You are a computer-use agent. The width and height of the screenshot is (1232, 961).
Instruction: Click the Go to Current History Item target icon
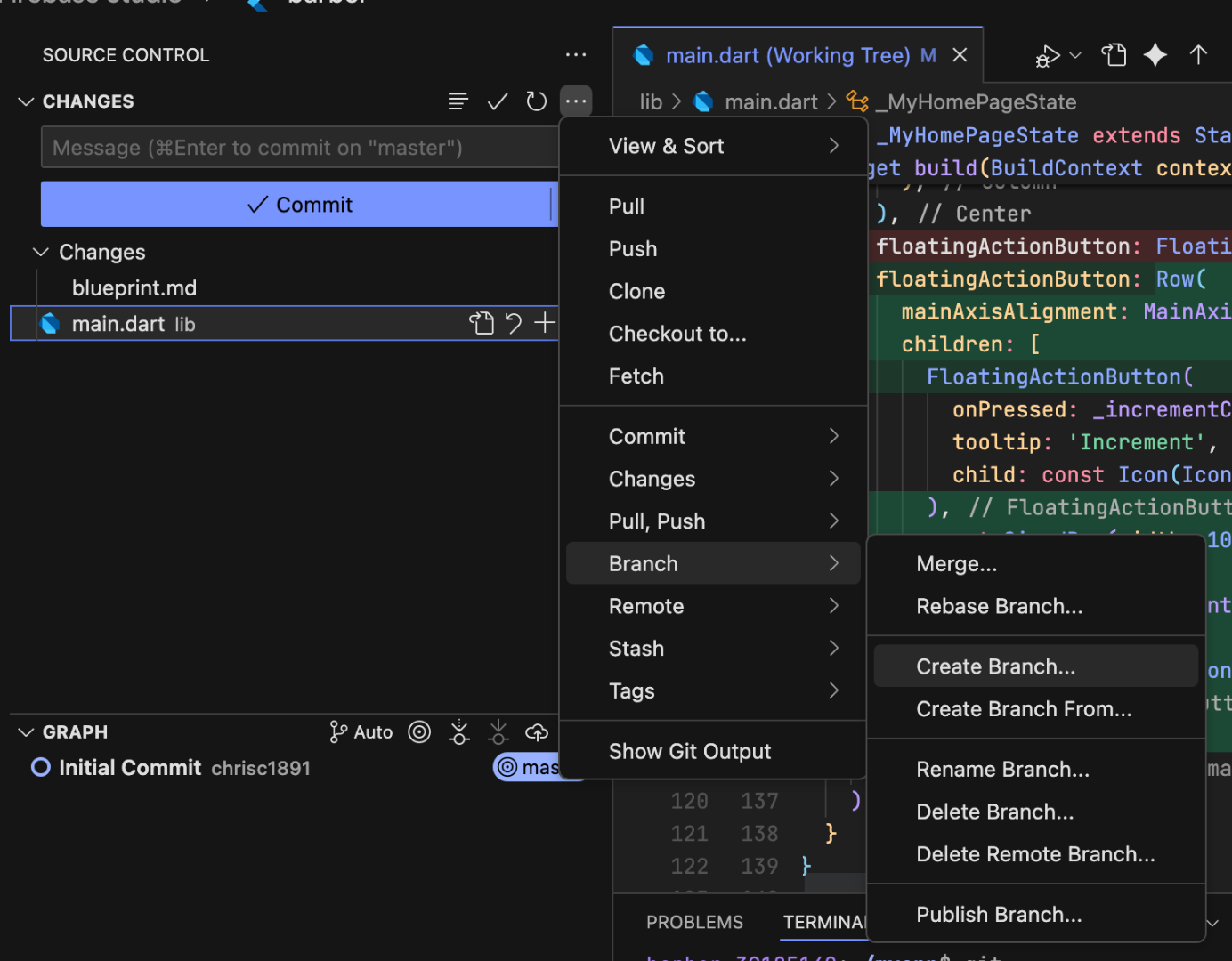click(x=419, y=731)
